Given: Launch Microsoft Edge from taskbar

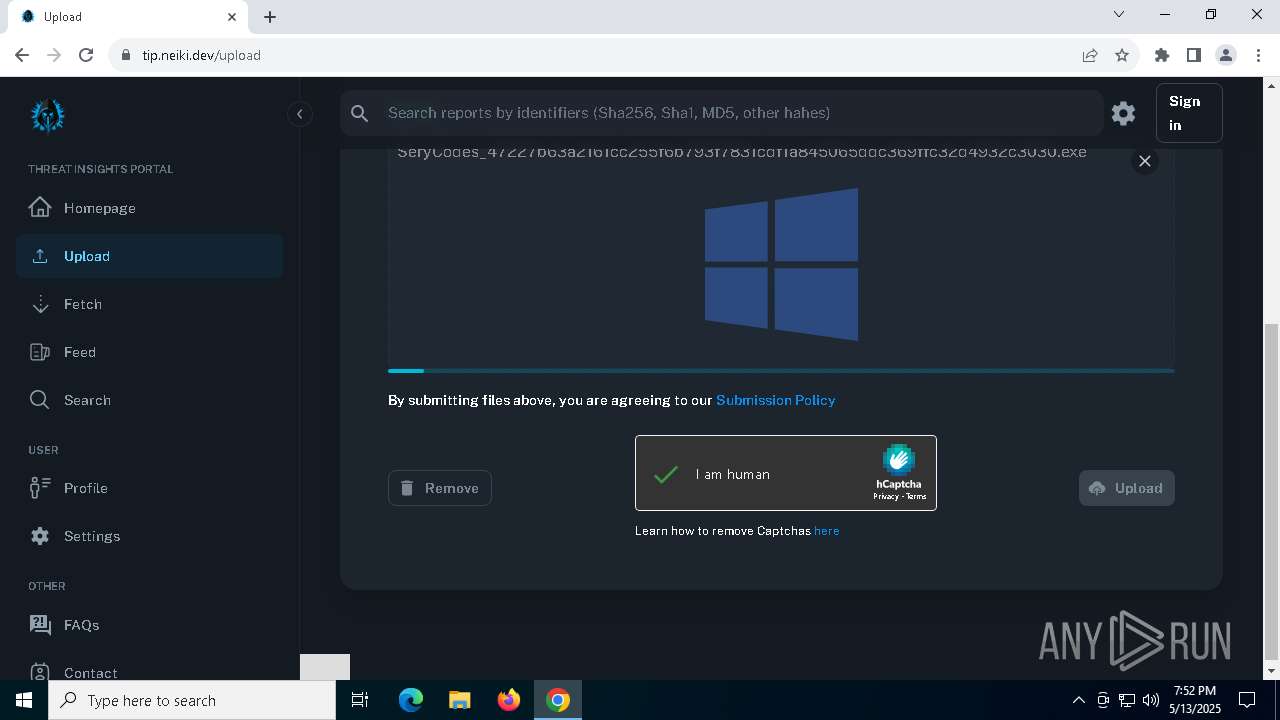Looking at the screenshot, I should [411, 700].
